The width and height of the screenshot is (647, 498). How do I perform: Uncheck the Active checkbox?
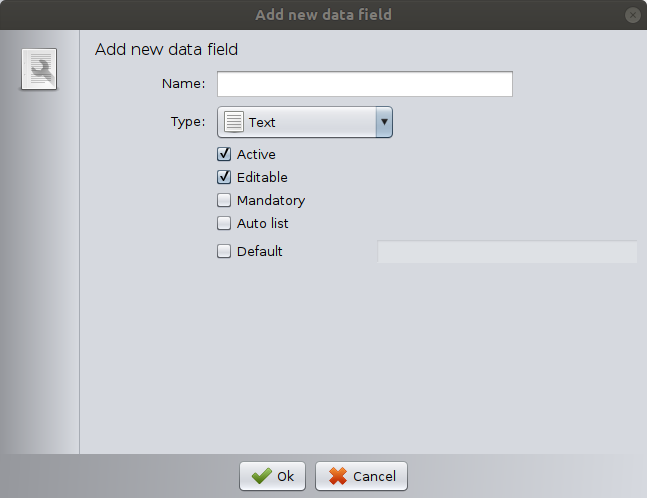224,154
